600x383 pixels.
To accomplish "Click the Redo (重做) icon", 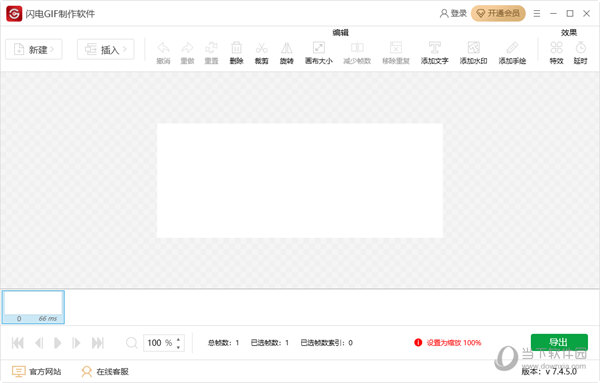I will [x=187, y=48].
